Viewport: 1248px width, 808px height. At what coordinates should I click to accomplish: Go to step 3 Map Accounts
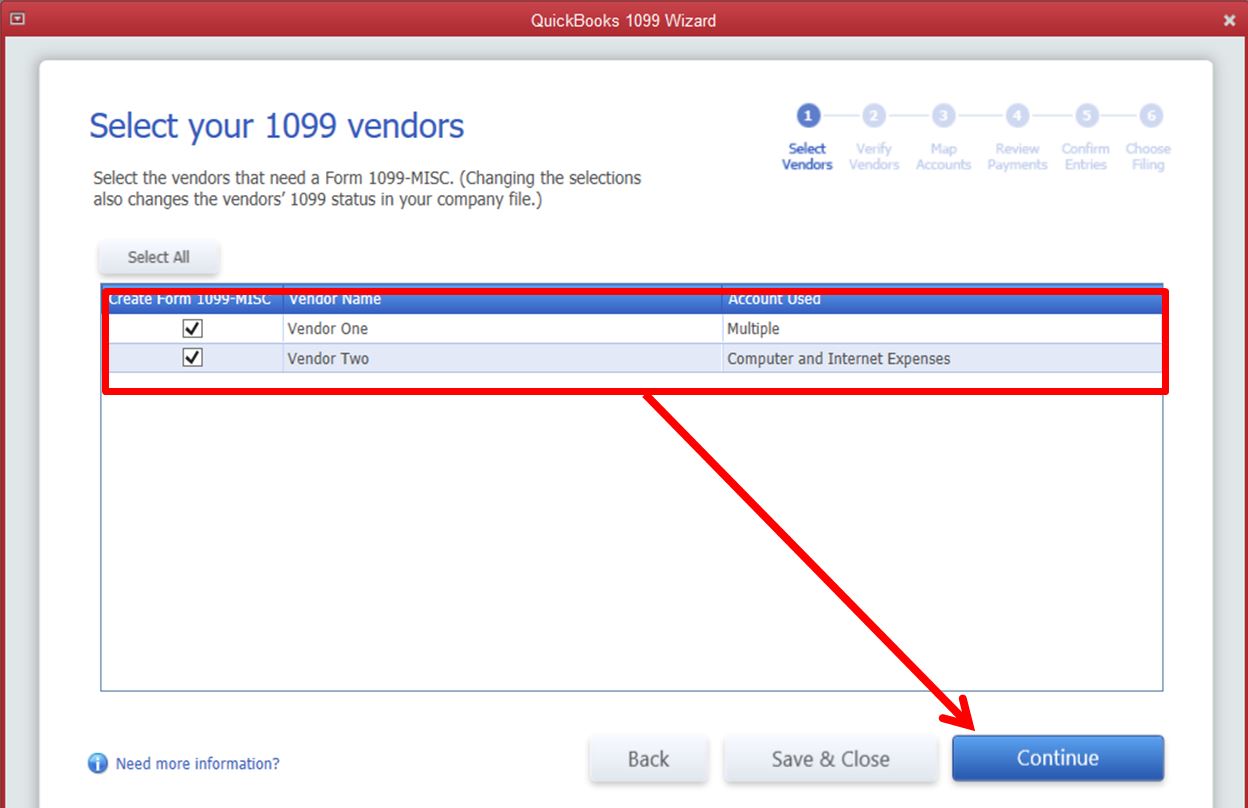(943, 137)
